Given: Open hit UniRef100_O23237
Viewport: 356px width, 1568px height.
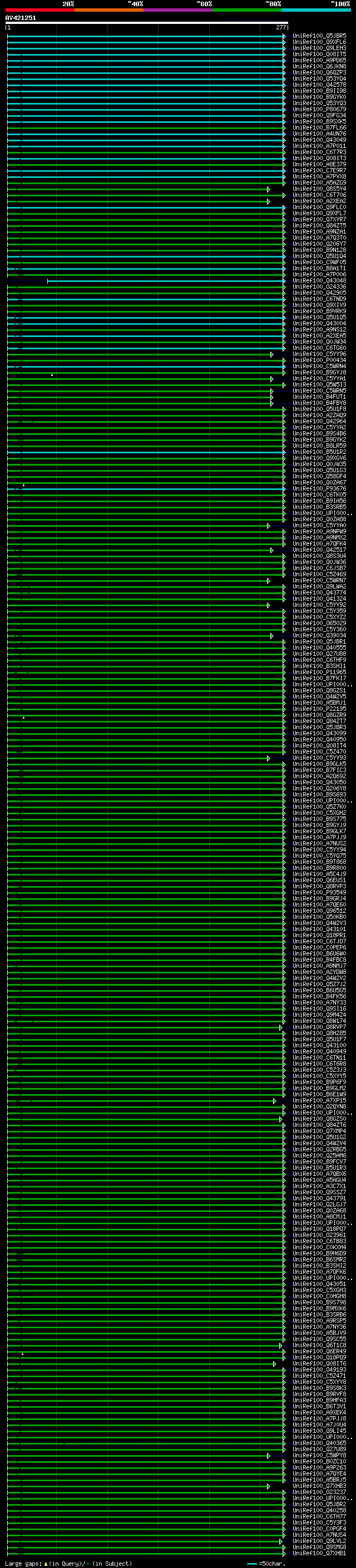Looking at the screenshot, I should pyautogui.click(x=319, y=1492).
